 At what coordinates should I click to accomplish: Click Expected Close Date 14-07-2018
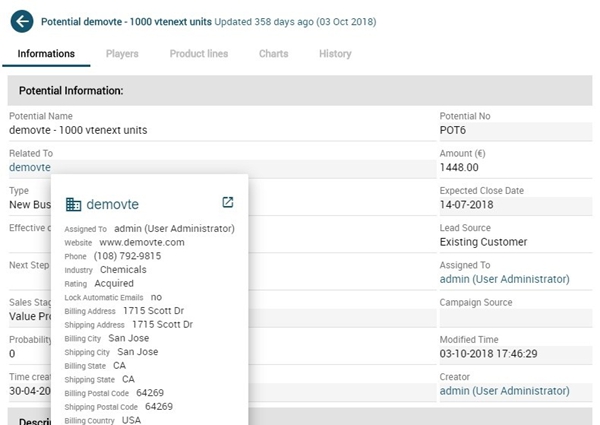466,204
